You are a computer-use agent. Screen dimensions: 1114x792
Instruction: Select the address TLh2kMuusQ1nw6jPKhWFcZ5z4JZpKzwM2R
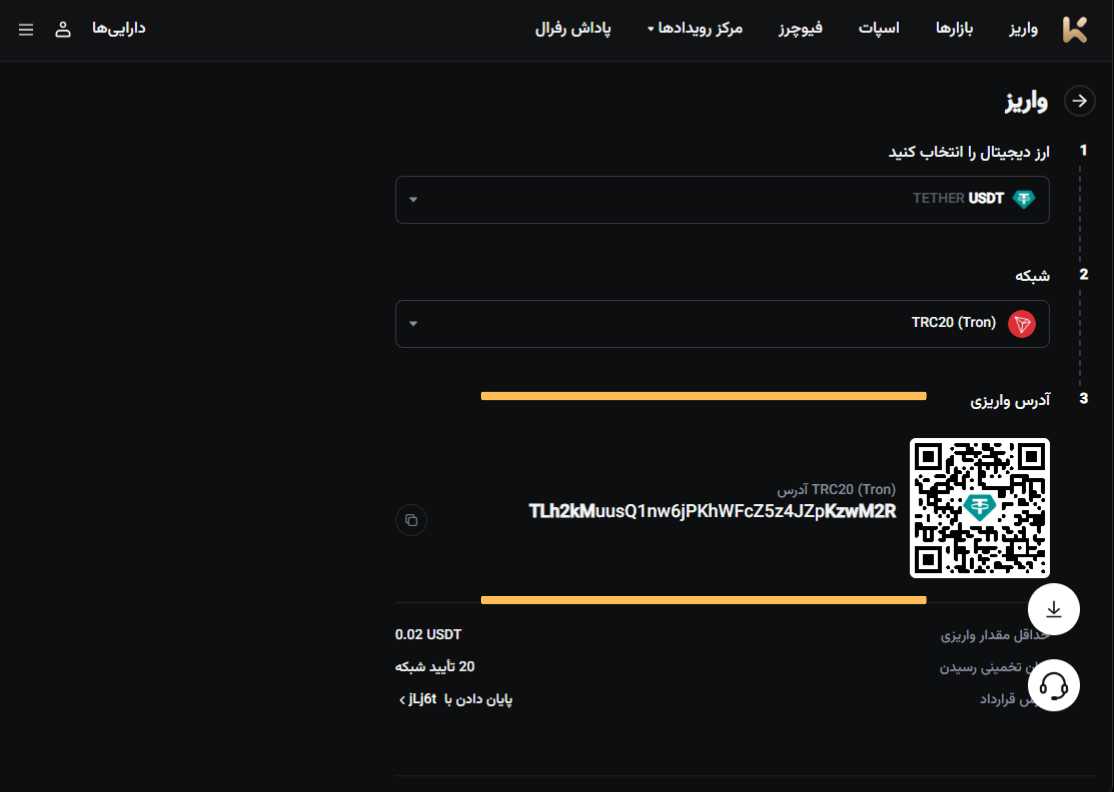pos(713,511)
